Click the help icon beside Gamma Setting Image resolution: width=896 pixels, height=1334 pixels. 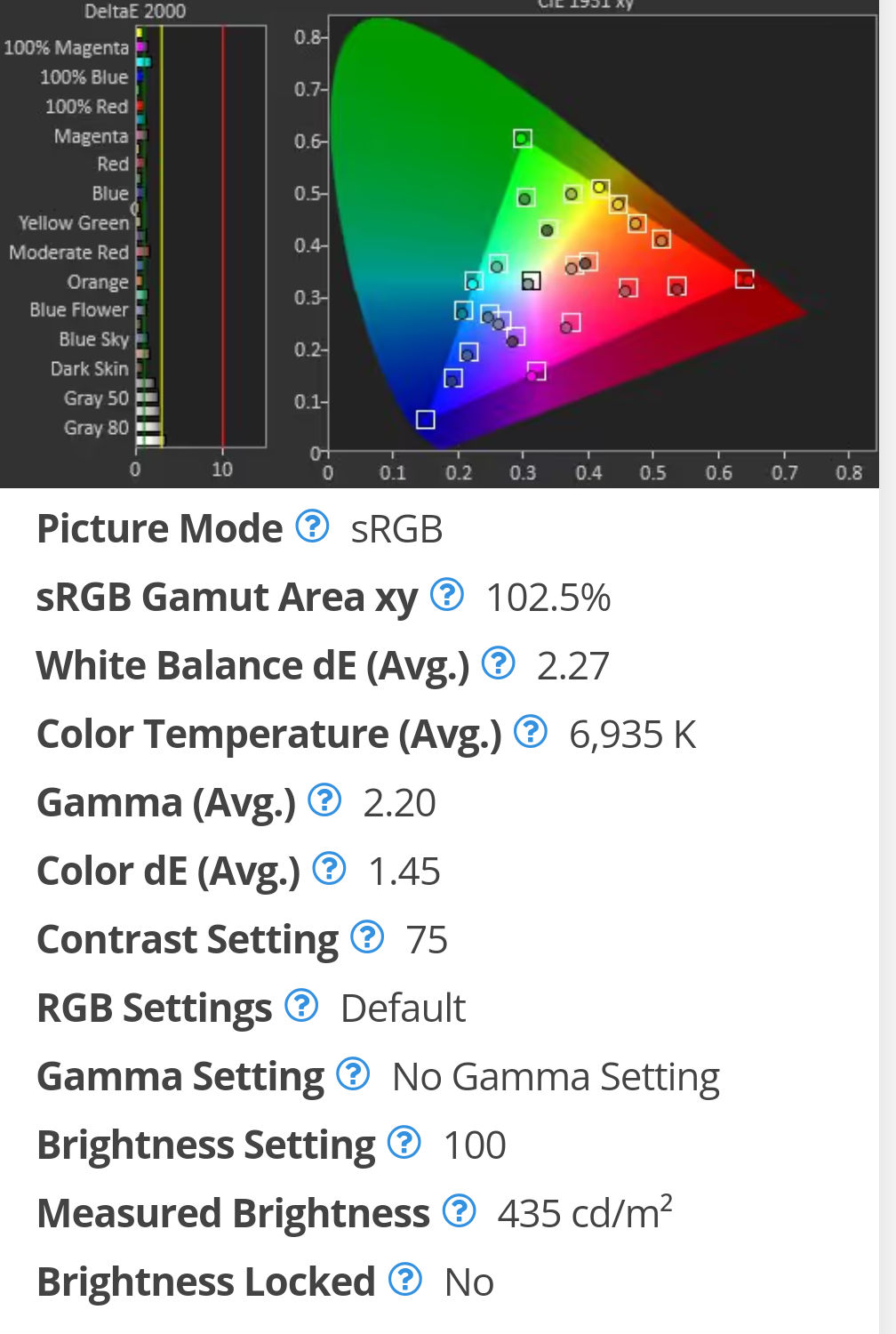tap(353, 1074)
